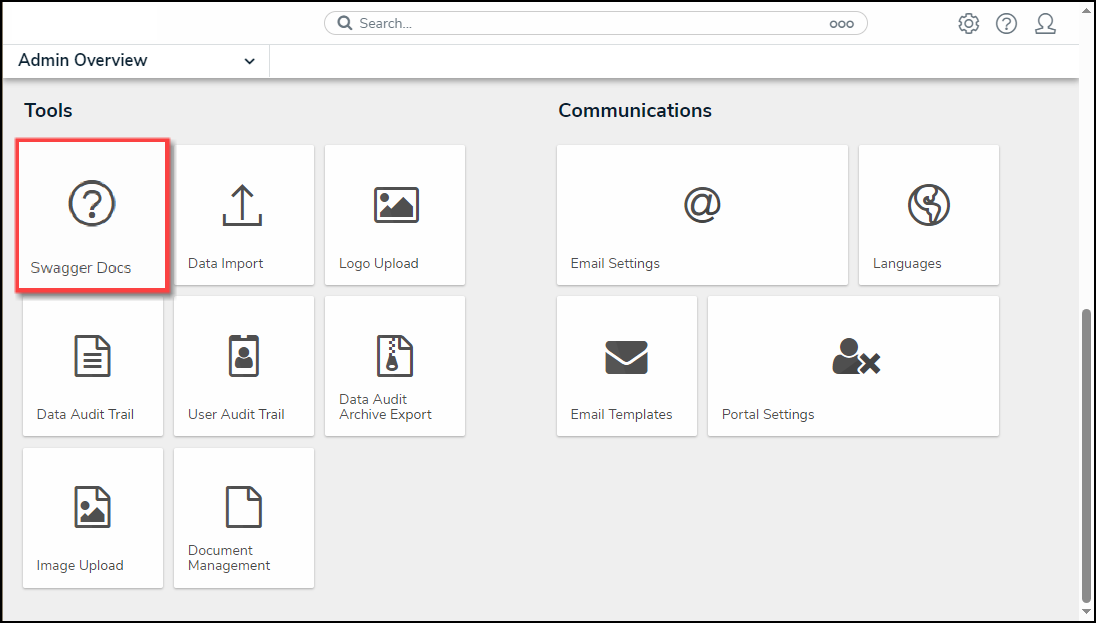The width and height of the screenshot is (1096, 623).
Task: Open the Image Upload tile icon
Action: click(x=93, y=507)
